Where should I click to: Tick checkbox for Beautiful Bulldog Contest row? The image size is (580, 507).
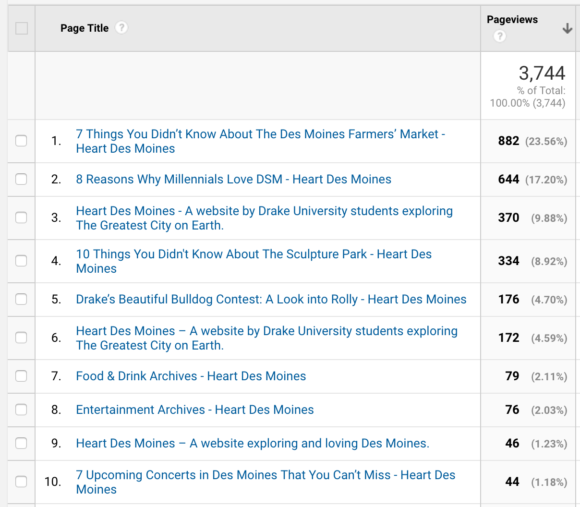pos(21,299)
